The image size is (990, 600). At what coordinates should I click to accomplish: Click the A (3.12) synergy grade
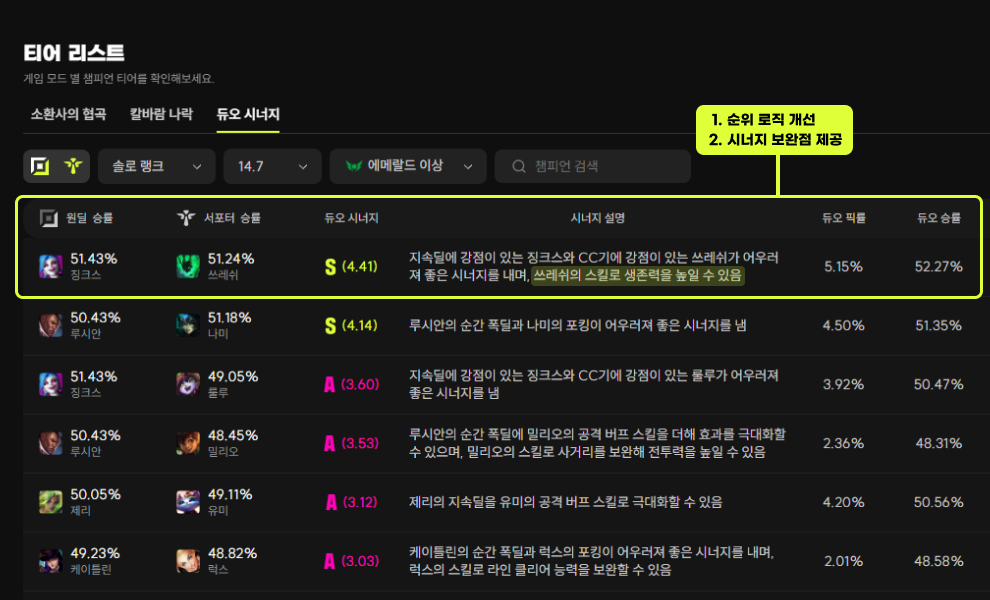point(351,502)
